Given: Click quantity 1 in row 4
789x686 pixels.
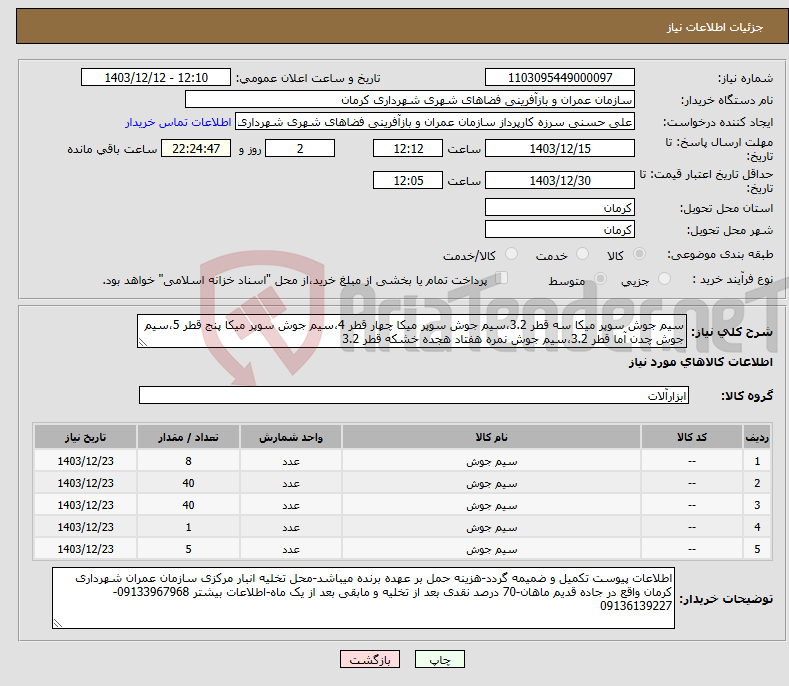Looking at the screenshot, I should [188, 527].
